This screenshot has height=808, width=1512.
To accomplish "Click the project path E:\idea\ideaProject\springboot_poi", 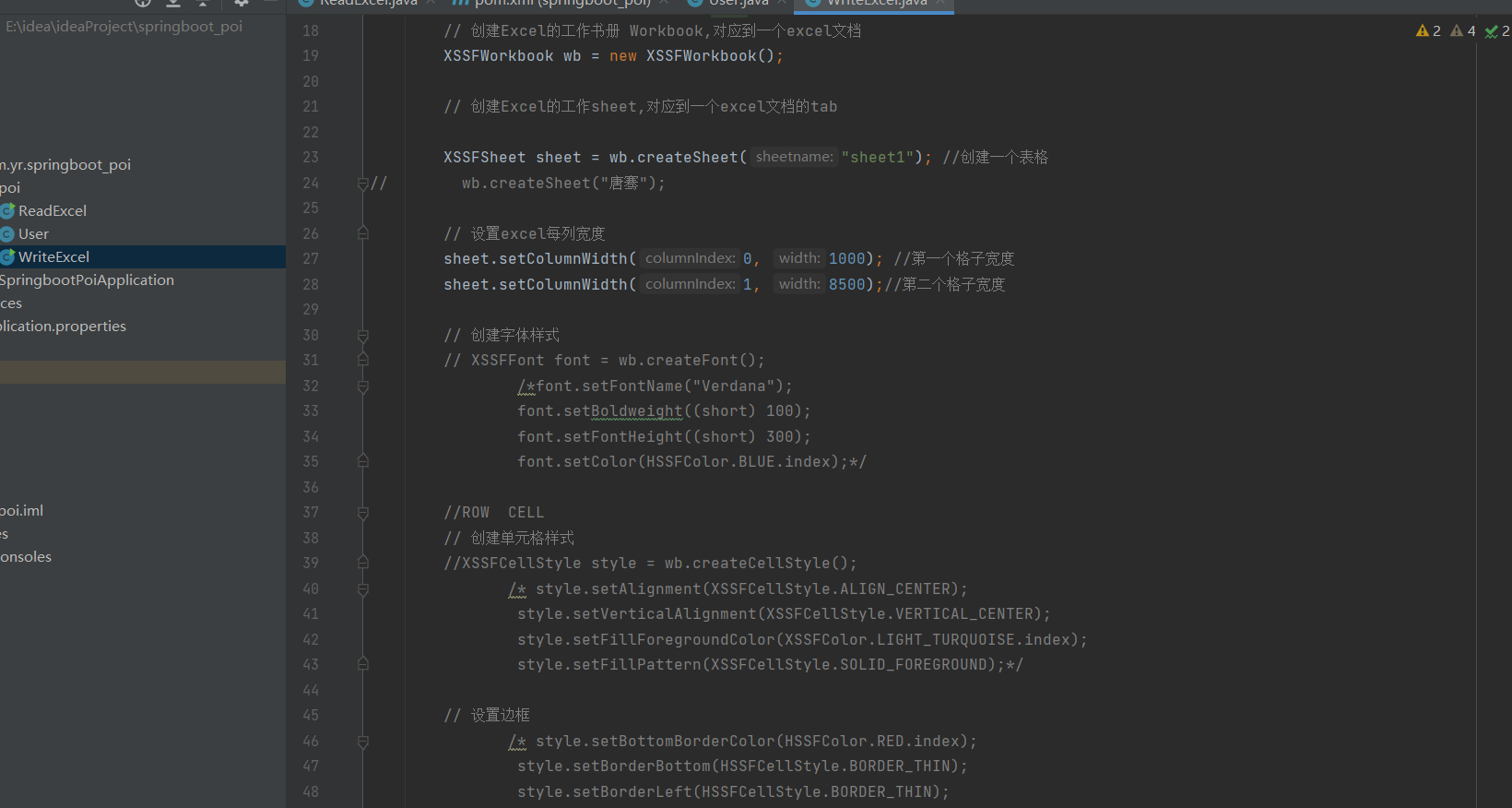I will click(124, 26).
